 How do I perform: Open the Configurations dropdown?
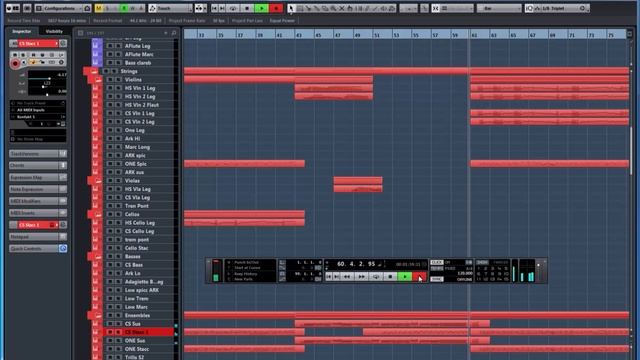click(62, 8)
